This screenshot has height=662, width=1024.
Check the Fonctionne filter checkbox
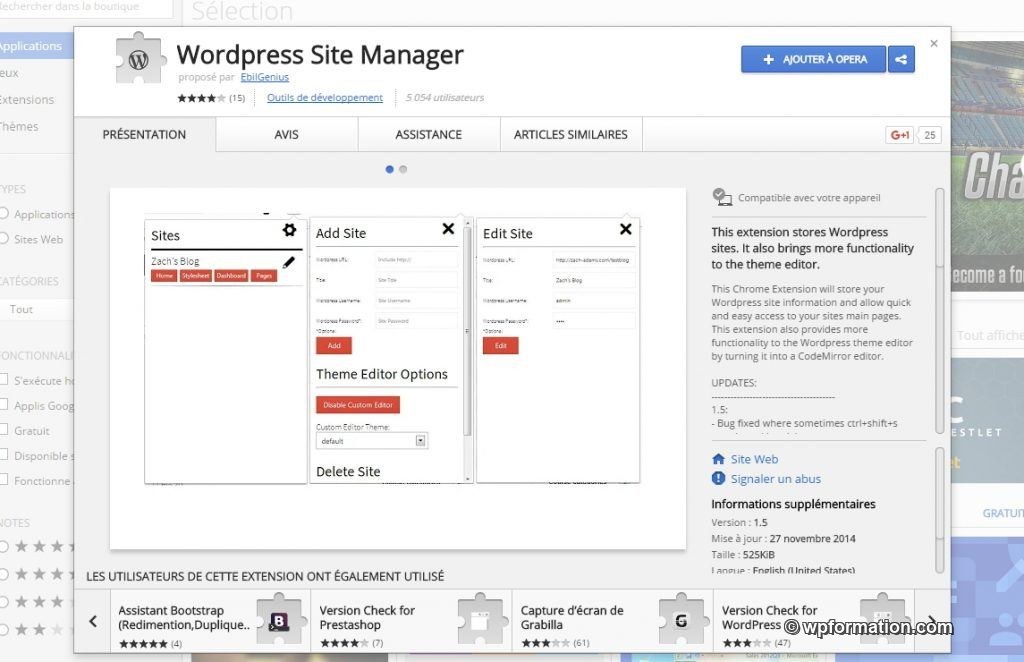click(x=4, y=480)
